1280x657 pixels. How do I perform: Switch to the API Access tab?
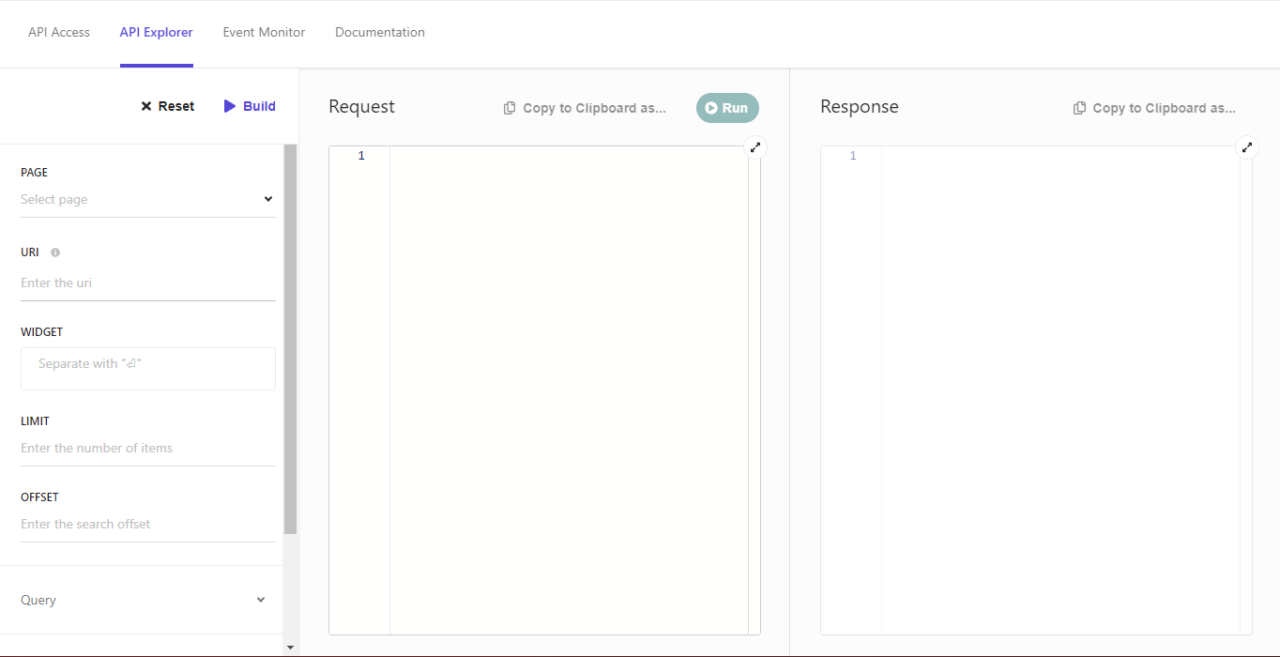[x=58, y=32]
